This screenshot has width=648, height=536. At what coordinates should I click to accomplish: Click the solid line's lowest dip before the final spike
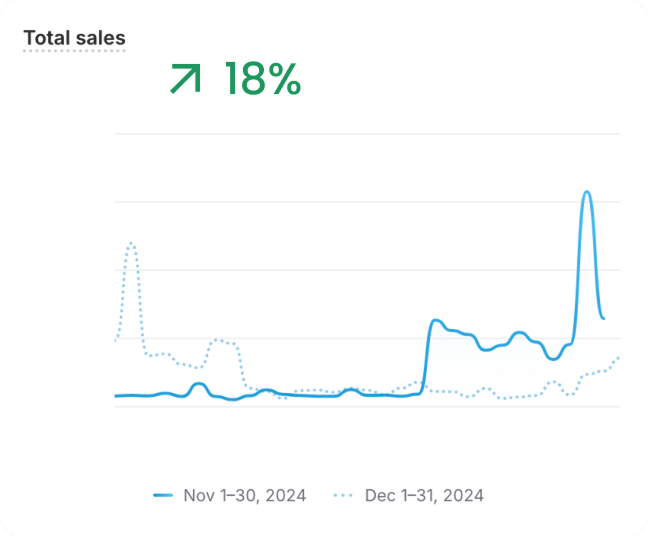(553, 358)
